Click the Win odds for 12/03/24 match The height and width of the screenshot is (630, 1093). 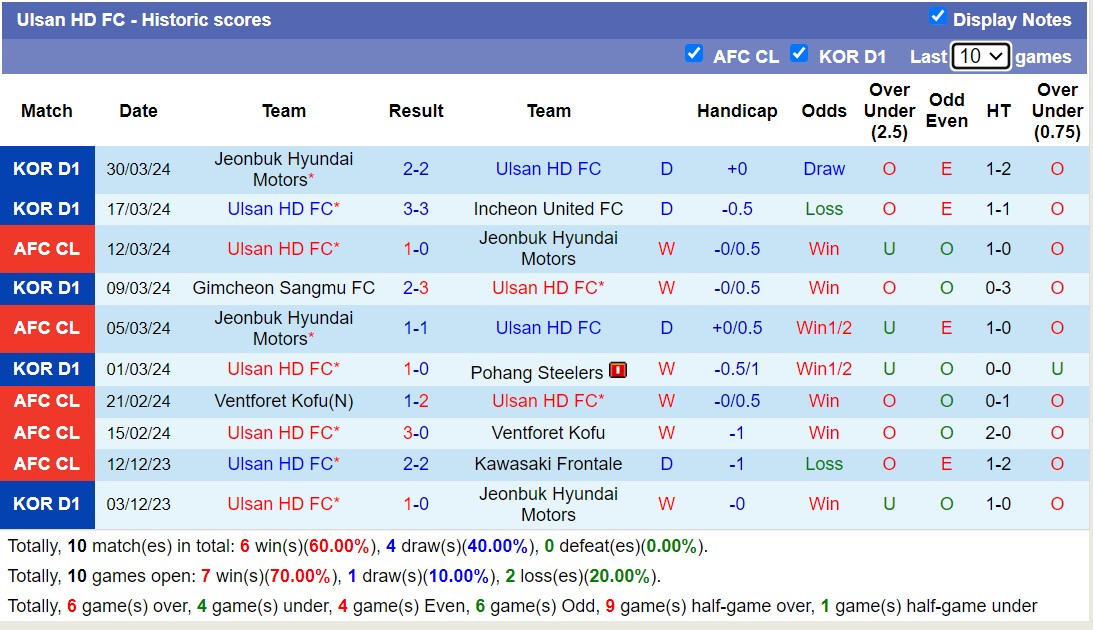[823, 248]
